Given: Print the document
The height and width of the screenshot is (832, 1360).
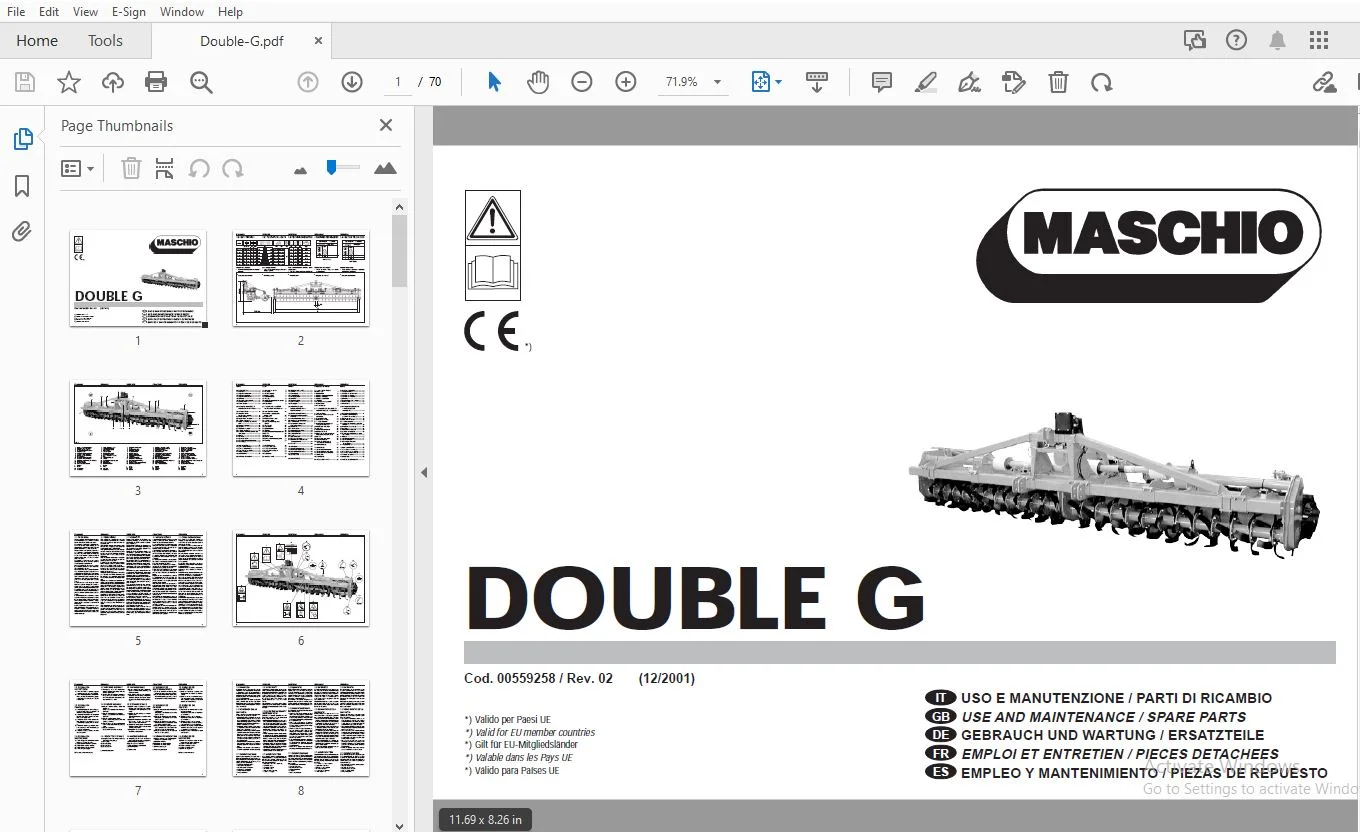Looking at the screenshot, I should point(156,83).
